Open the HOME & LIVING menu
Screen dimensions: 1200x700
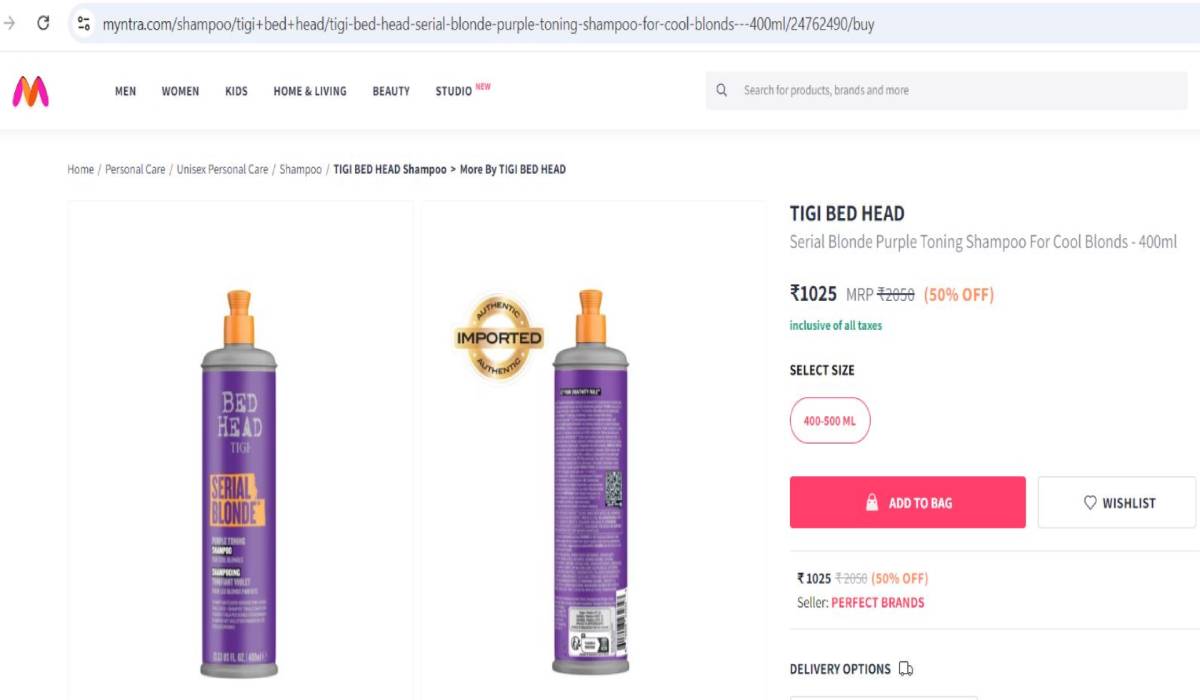click(310, 91)
